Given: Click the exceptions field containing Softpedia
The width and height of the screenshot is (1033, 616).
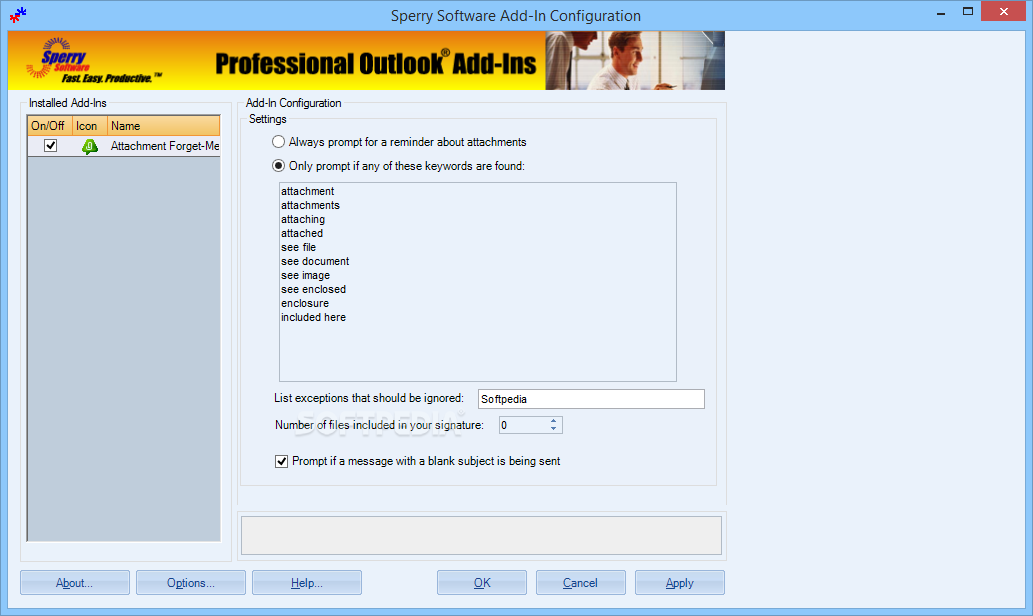Looking at the screenshot, I should pos(591,399).
